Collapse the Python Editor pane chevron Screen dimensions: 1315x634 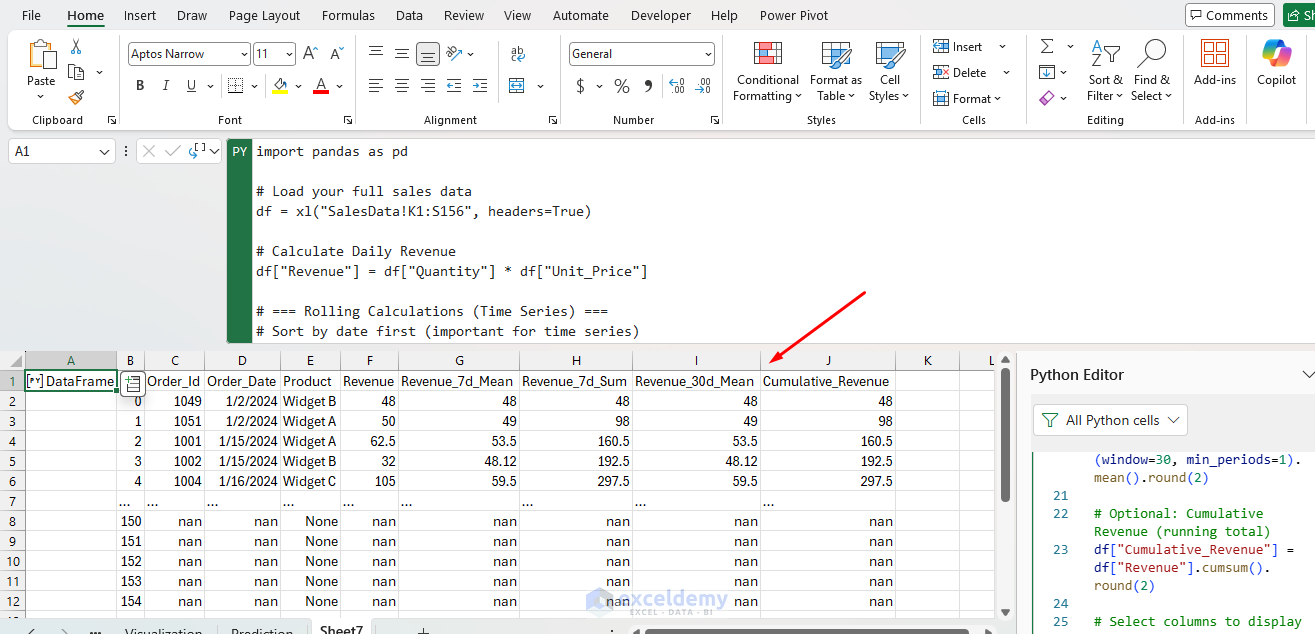click(x=1307, y=374)
